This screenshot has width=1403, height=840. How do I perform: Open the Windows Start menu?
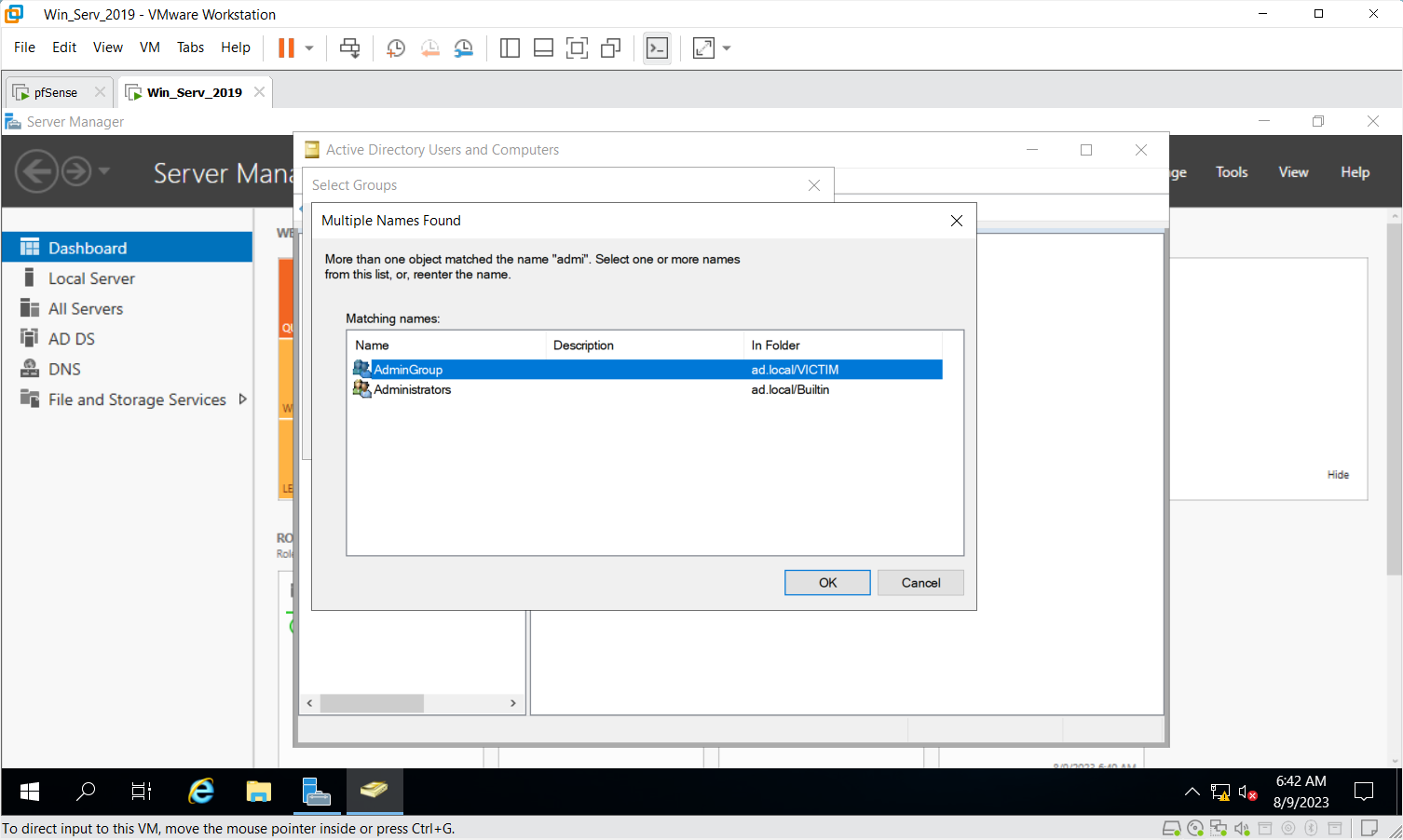[x=30, y=792]
